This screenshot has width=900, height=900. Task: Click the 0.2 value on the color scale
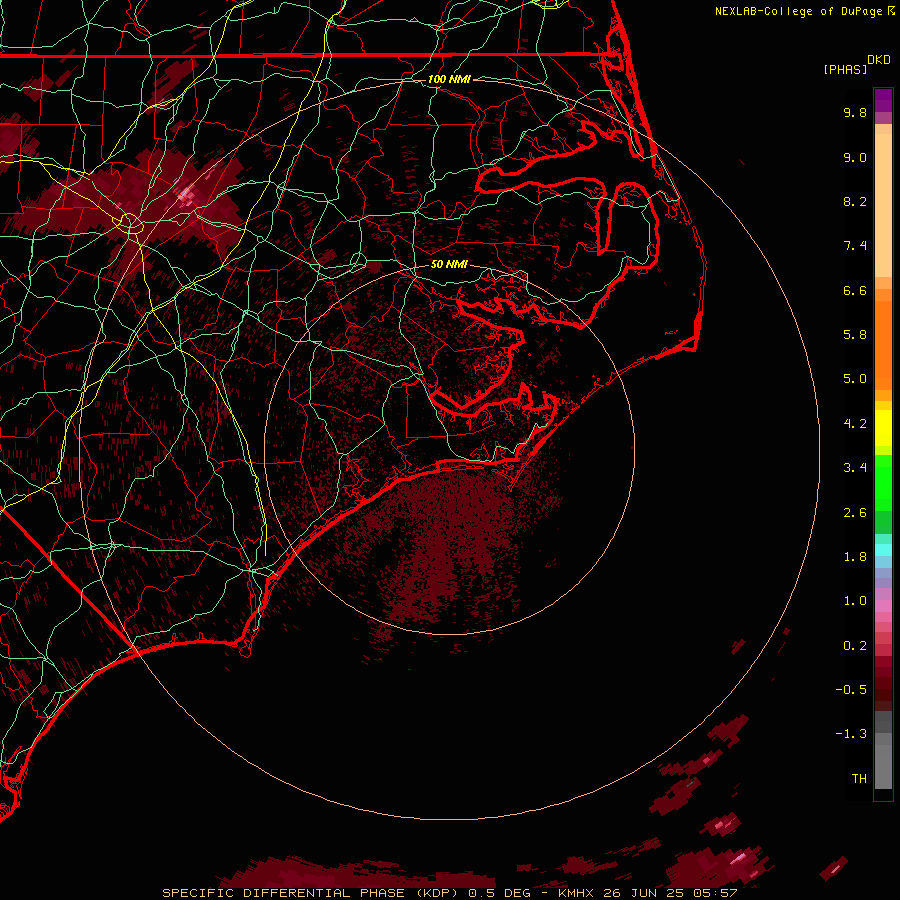855,646
